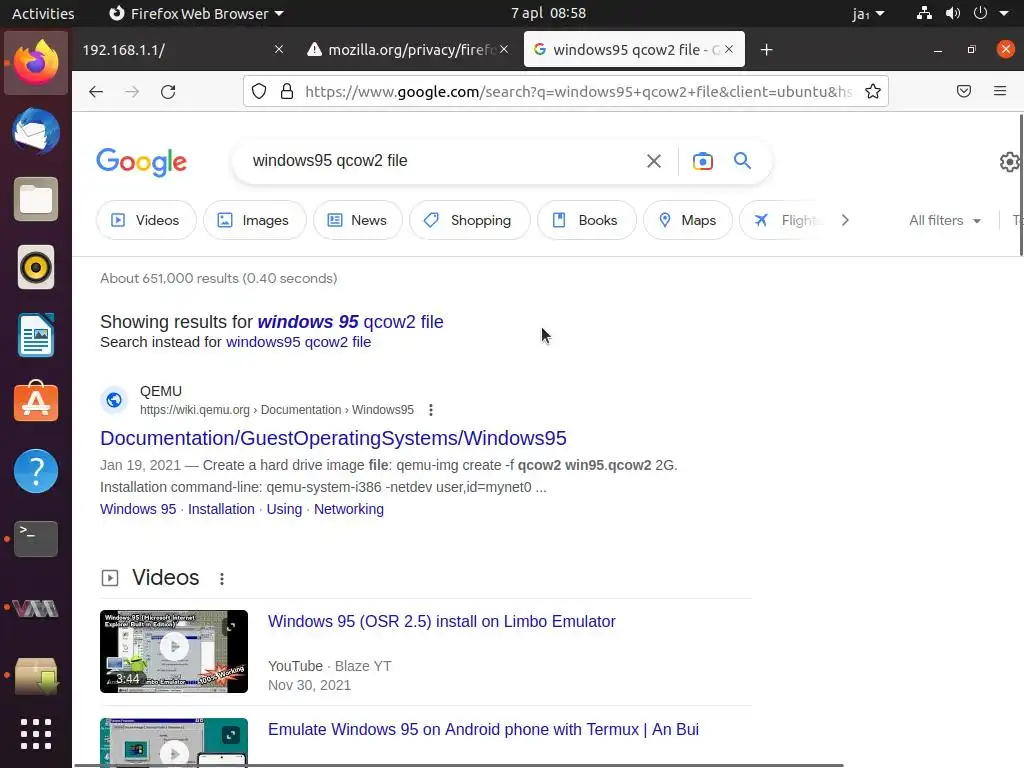Image resolution: width=1024 pixels, height=768 pixels.
Task: Open the installer package icon in the dock
Action: pyautogui.click(x=36, y=675)
